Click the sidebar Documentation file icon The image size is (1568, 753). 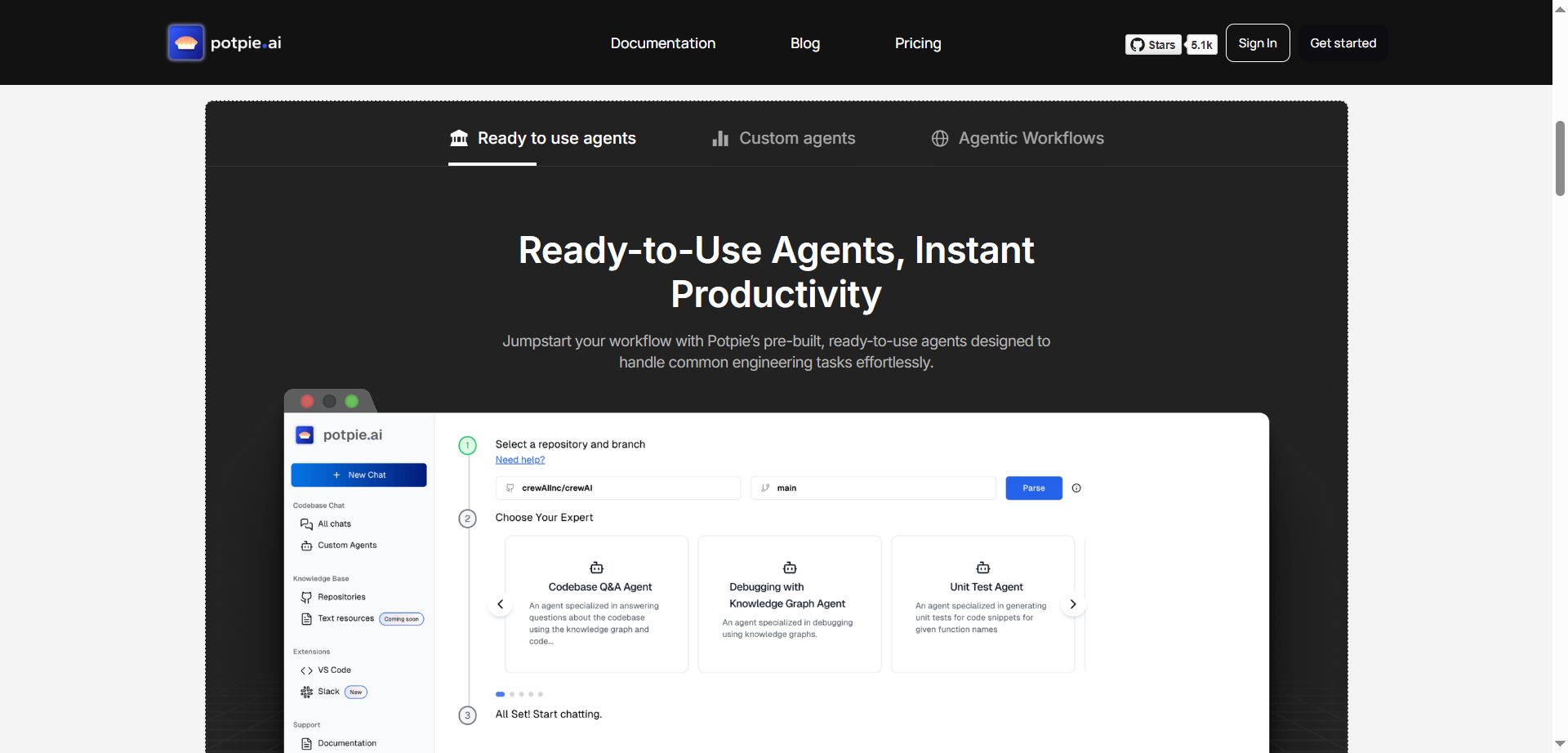coord(306,743)
